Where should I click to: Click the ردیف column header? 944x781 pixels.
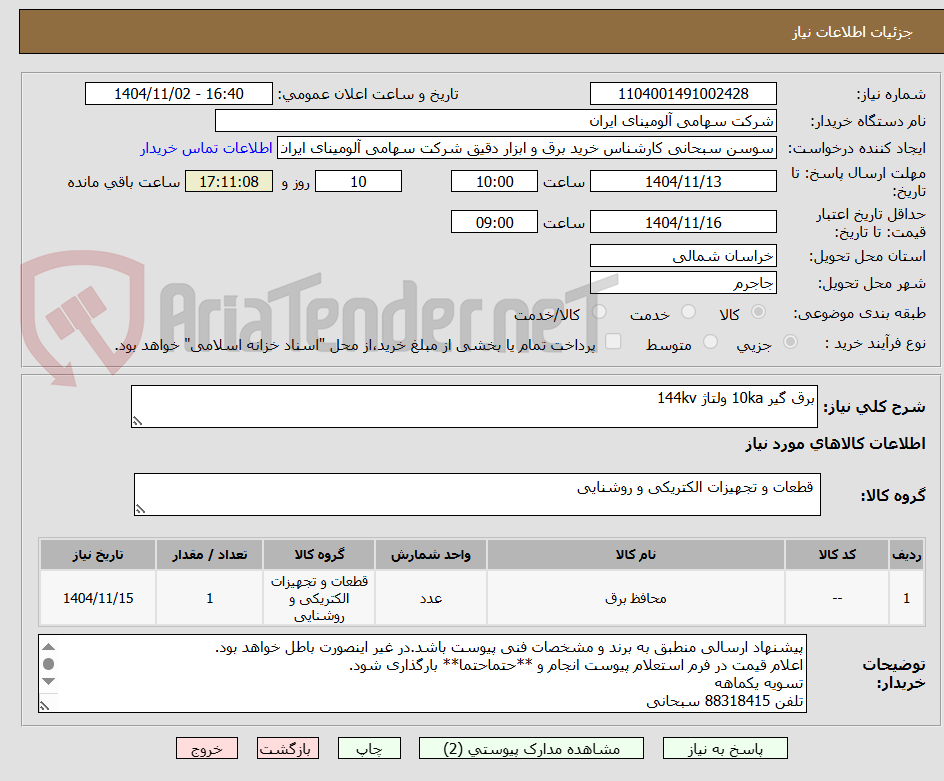click(907, 555)
